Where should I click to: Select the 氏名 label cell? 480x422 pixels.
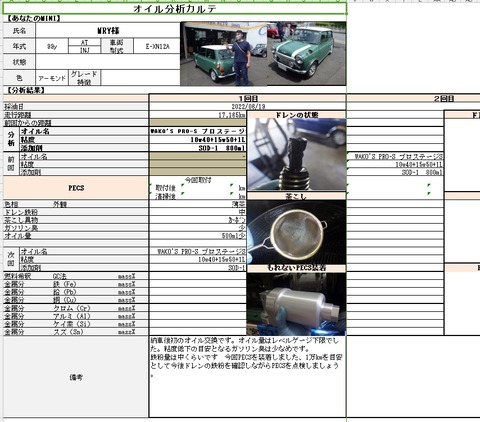click(x=19, y=31)
